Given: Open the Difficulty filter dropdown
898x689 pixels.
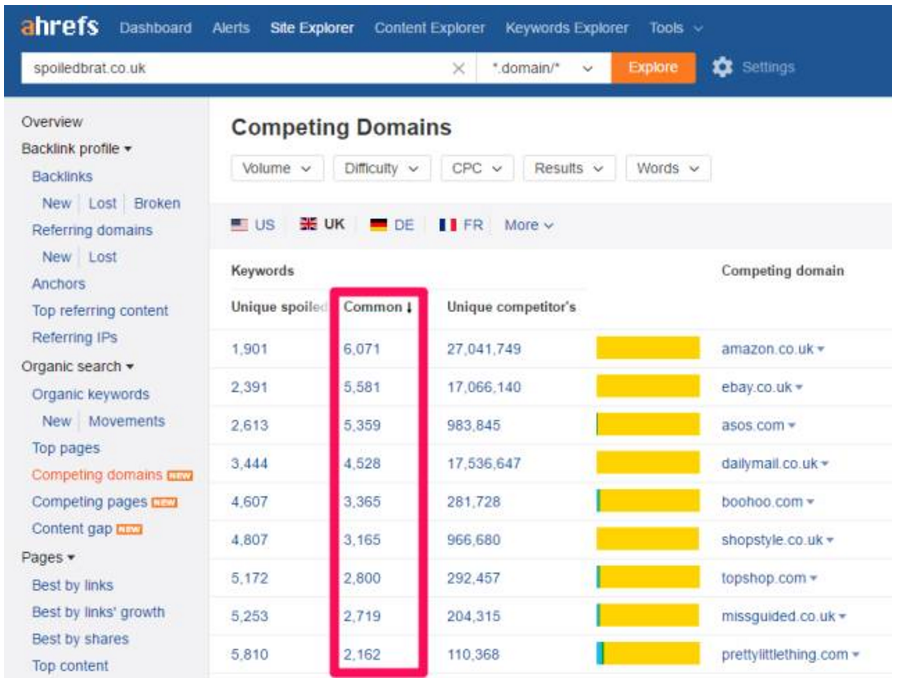Looking at the screenshot, I should tap(382, 168).
